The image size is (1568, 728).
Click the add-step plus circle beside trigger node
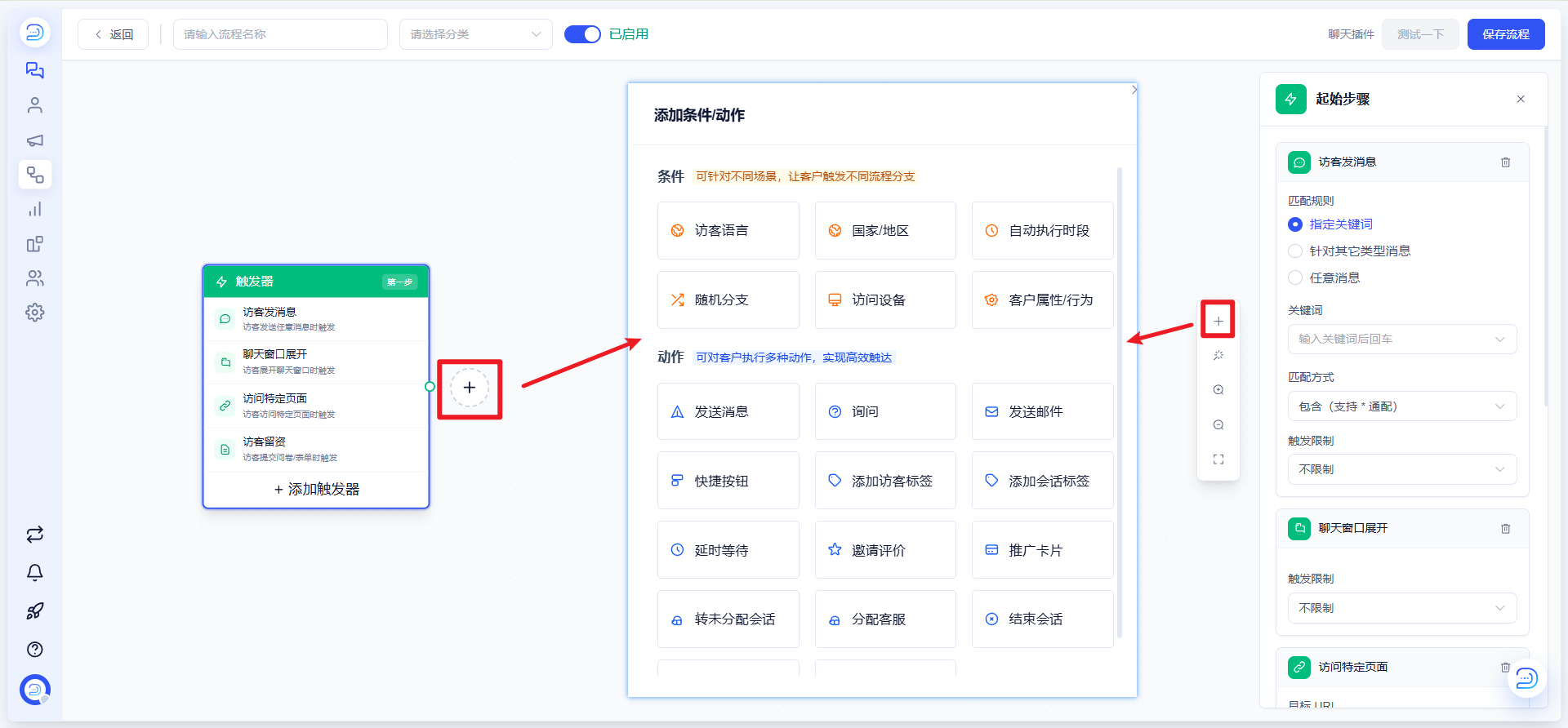[x=470, y=388]
